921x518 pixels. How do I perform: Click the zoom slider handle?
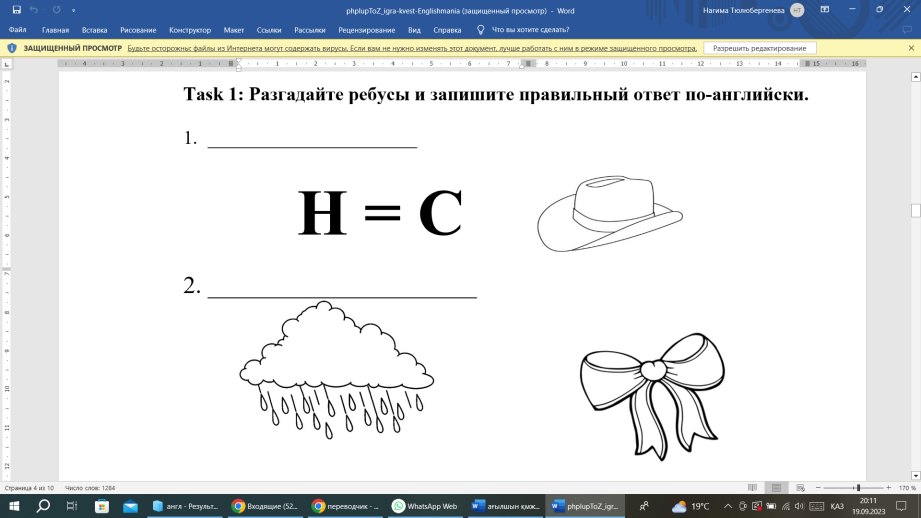(858, 488)
